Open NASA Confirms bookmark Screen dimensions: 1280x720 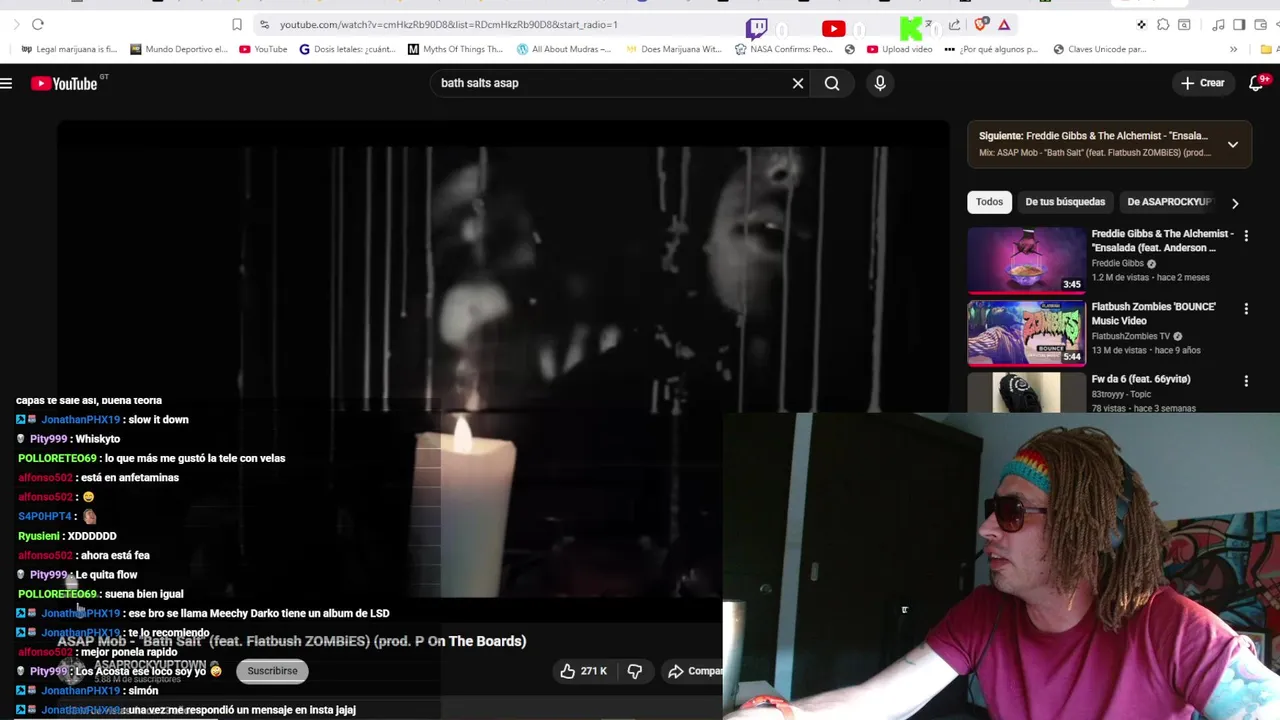point(783,49)
